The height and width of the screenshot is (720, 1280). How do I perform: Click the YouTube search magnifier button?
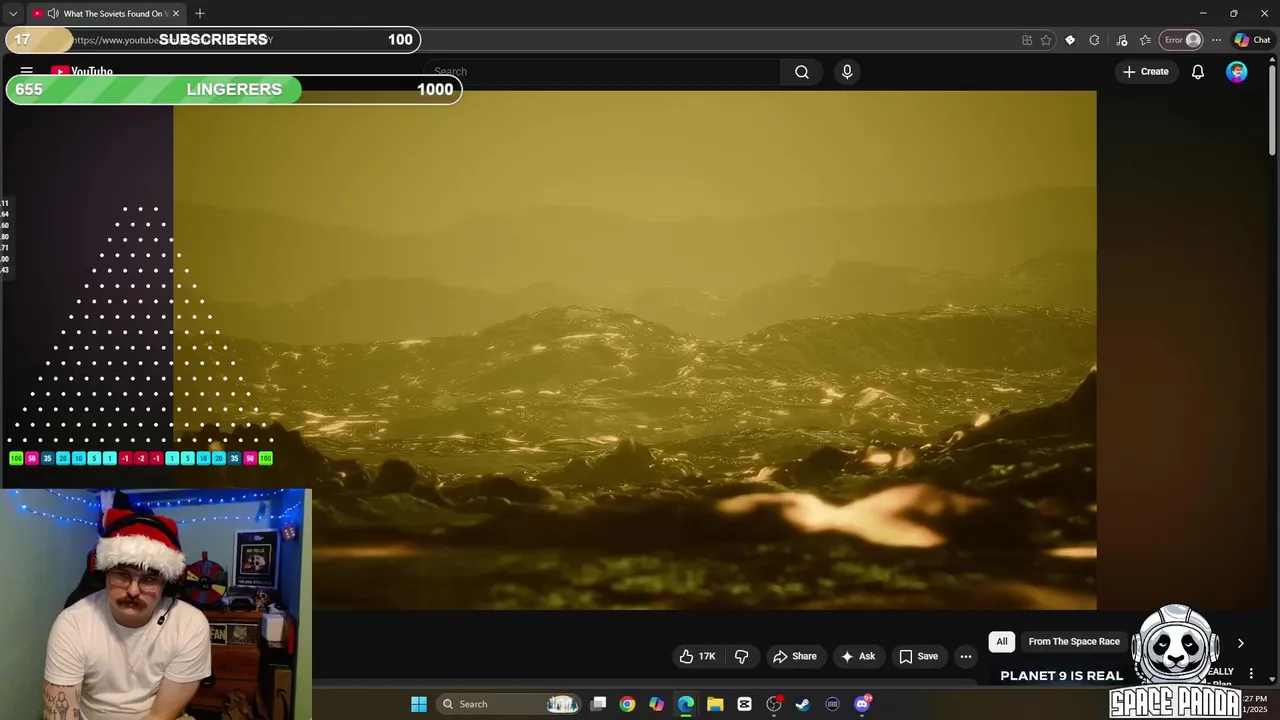click(x=802, y=72)
